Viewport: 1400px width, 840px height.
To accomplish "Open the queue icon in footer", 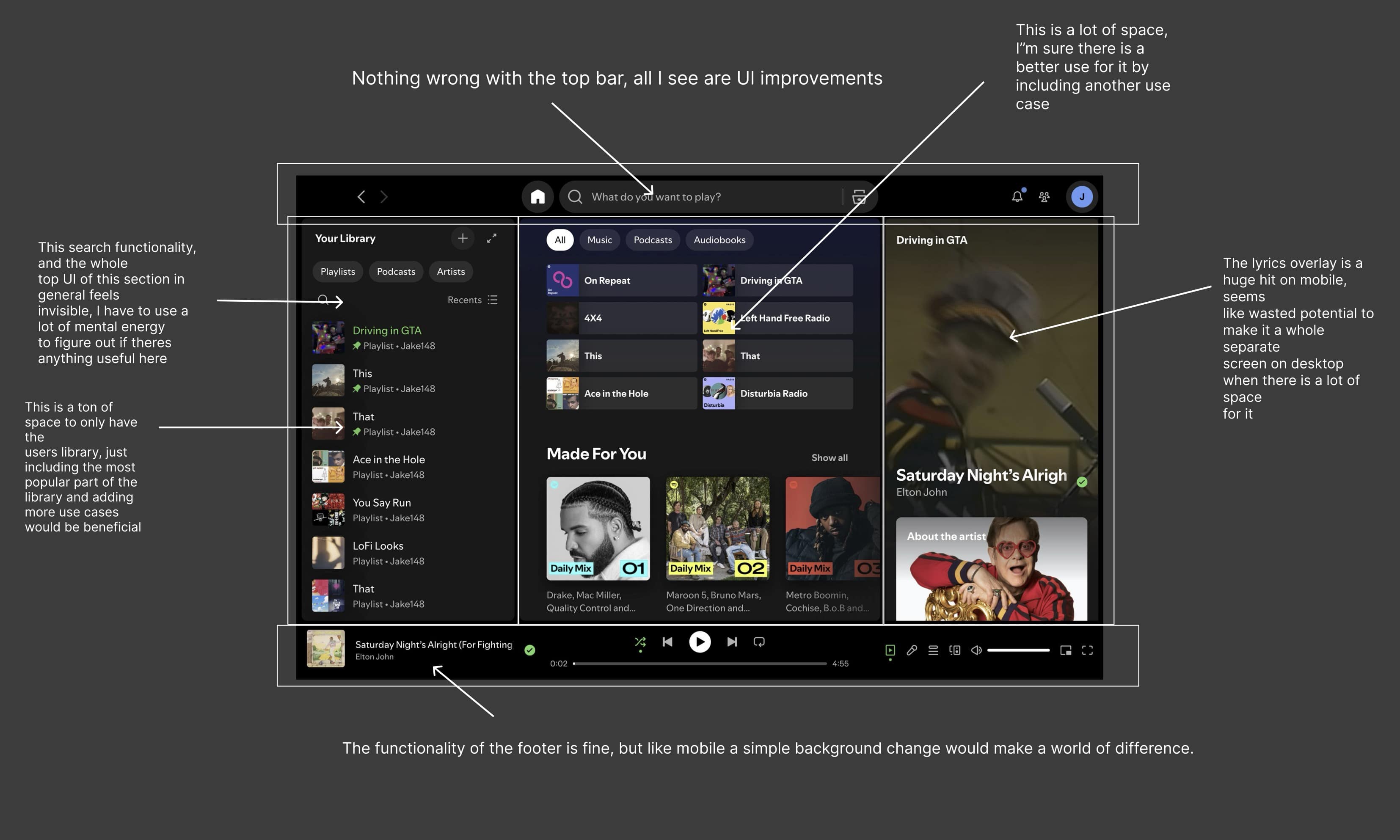I will click(x=933, y=650).
